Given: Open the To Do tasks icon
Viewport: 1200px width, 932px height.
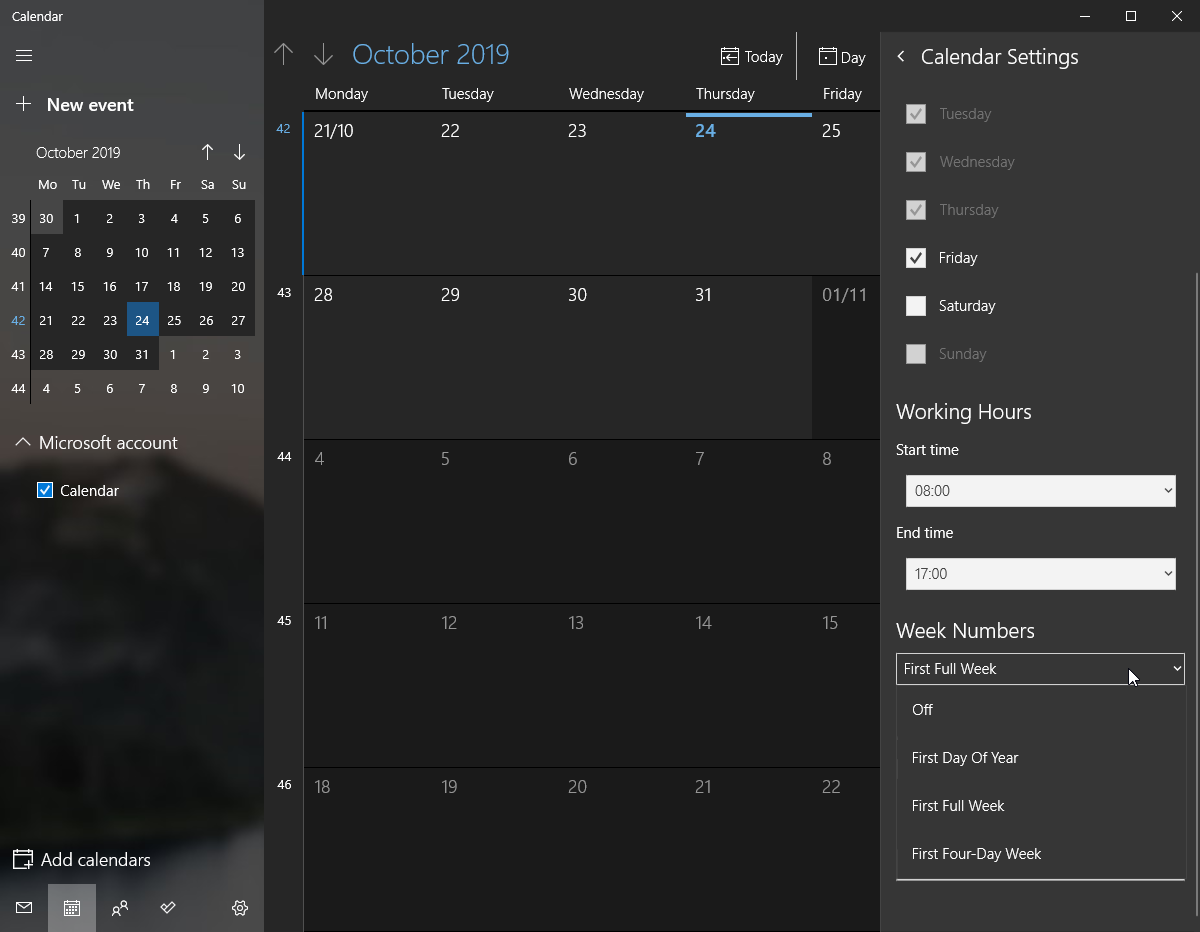Looking at the screenshot, I should (x=168, y=908).
